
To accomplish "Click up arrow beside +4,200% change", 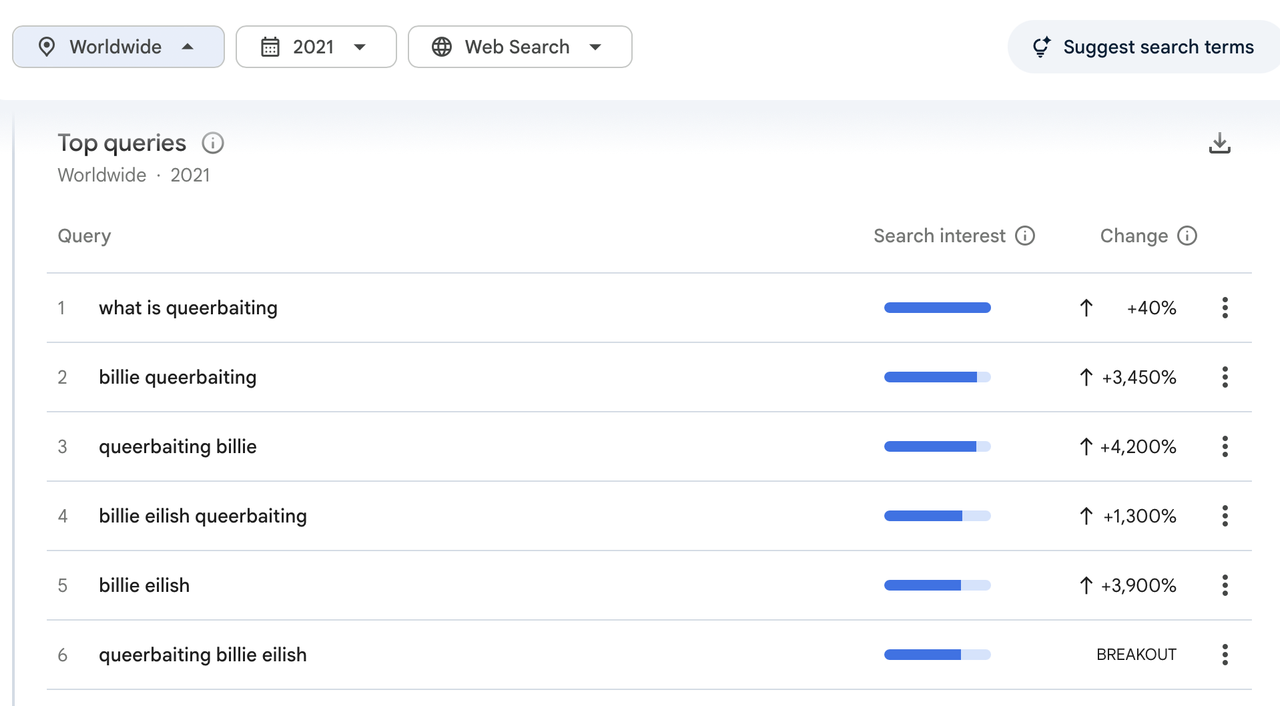I will click(x=1086, y=447).
